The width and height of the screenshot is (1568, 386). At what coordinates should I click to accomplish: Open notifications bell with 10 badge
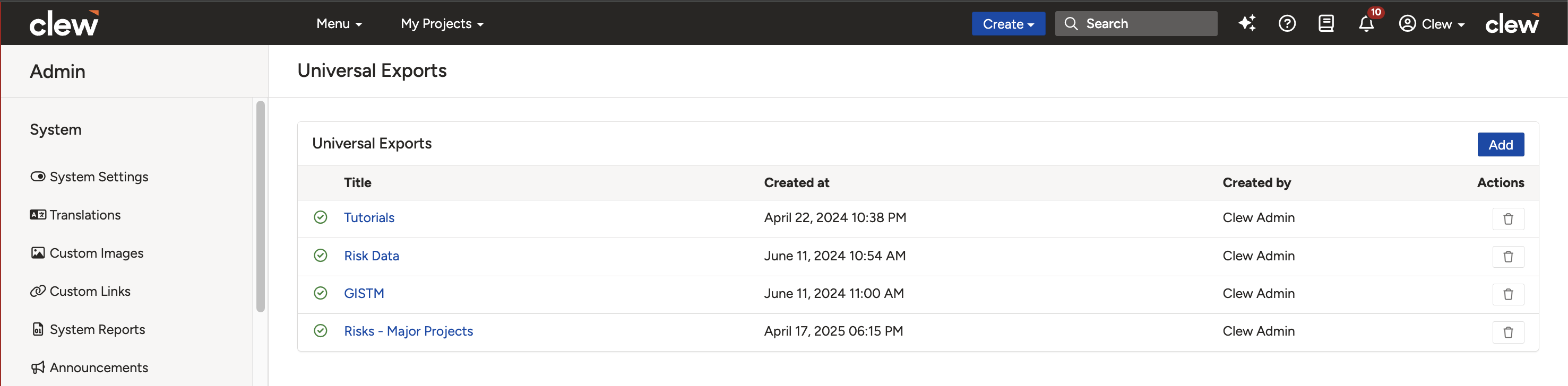1366,23
